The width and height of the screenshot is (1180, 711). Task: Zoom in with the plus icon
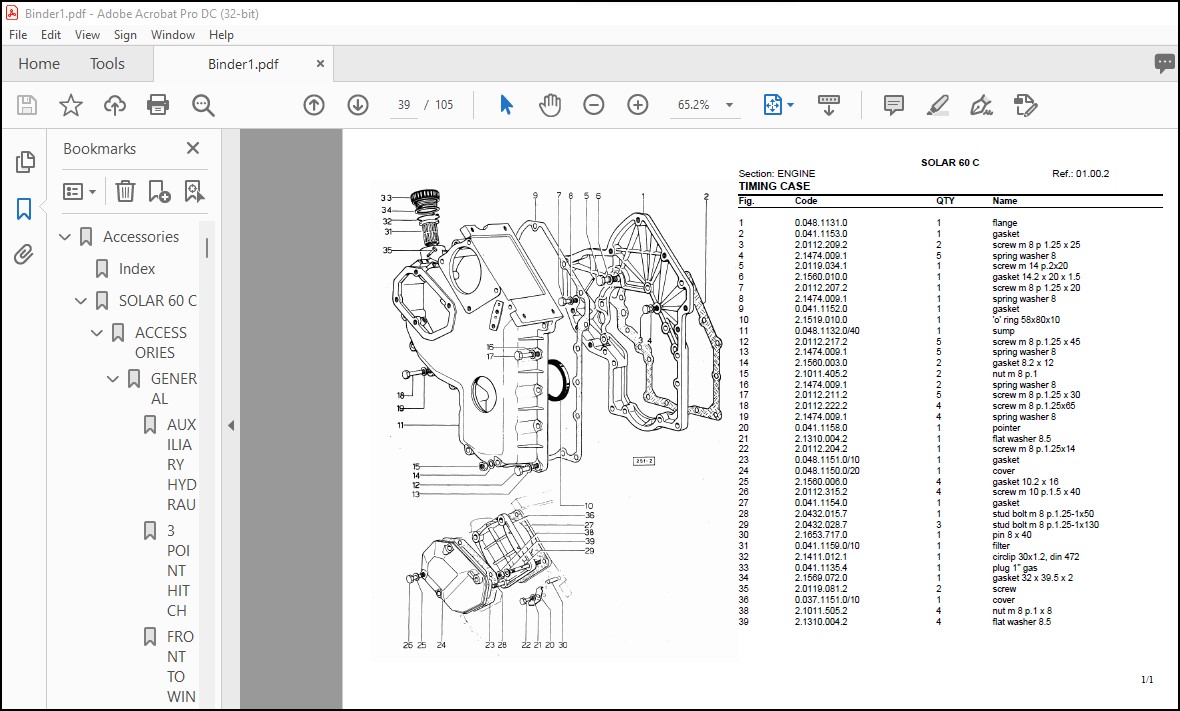pyautogui.click(x=637, y=105)
